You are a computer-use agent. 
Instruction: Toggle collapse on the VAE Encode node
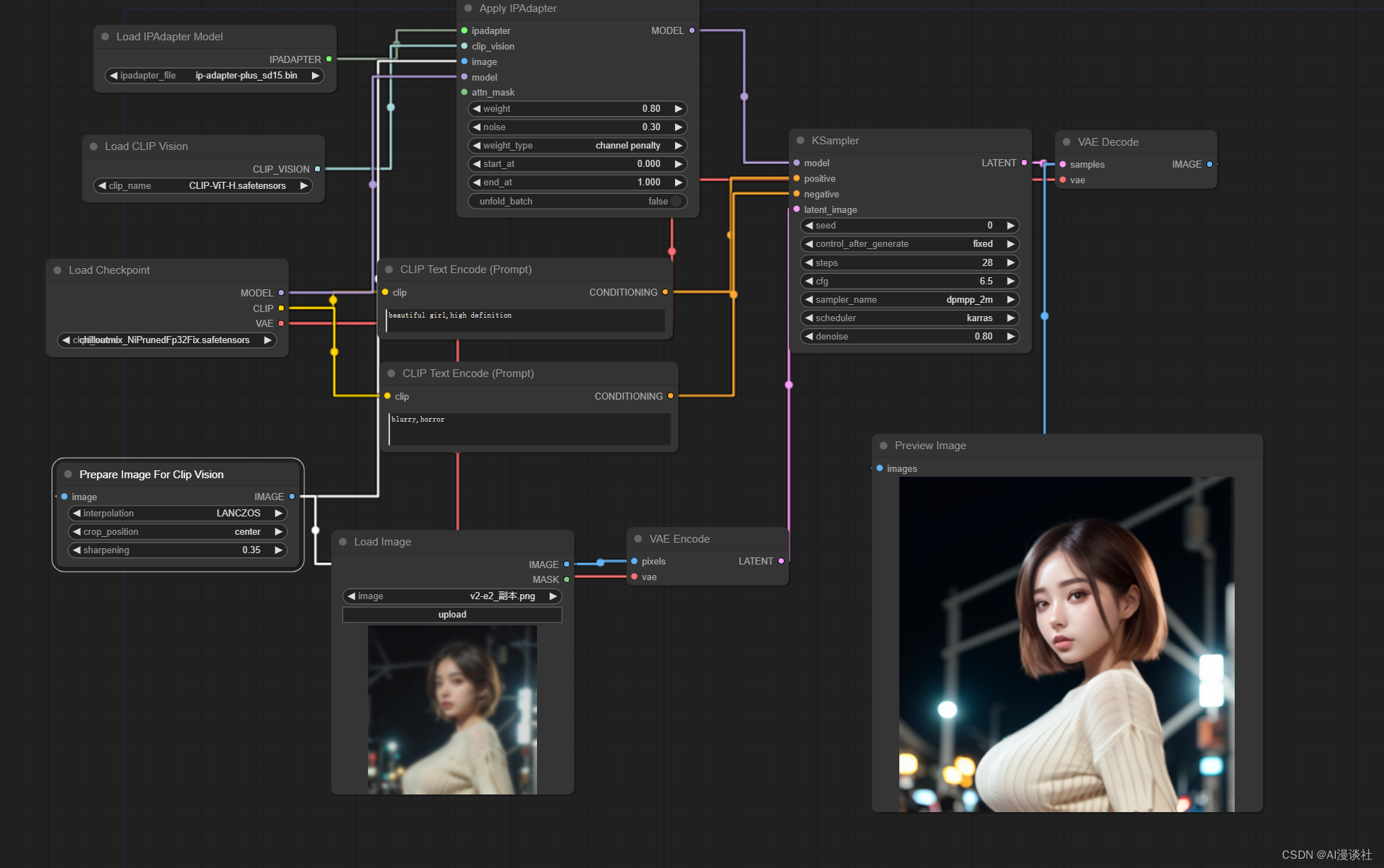[x=638, y=539]
